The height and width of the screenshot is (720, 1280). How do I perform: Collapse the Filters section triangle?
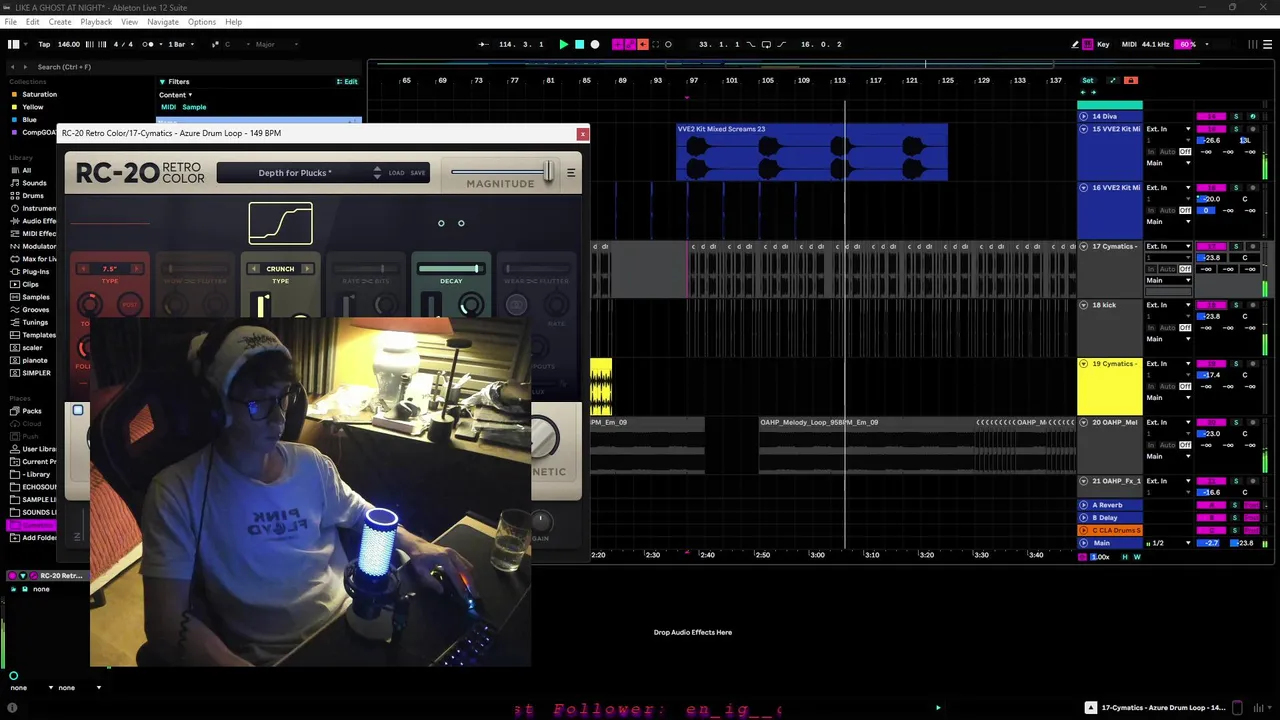[x=162, y=82]
